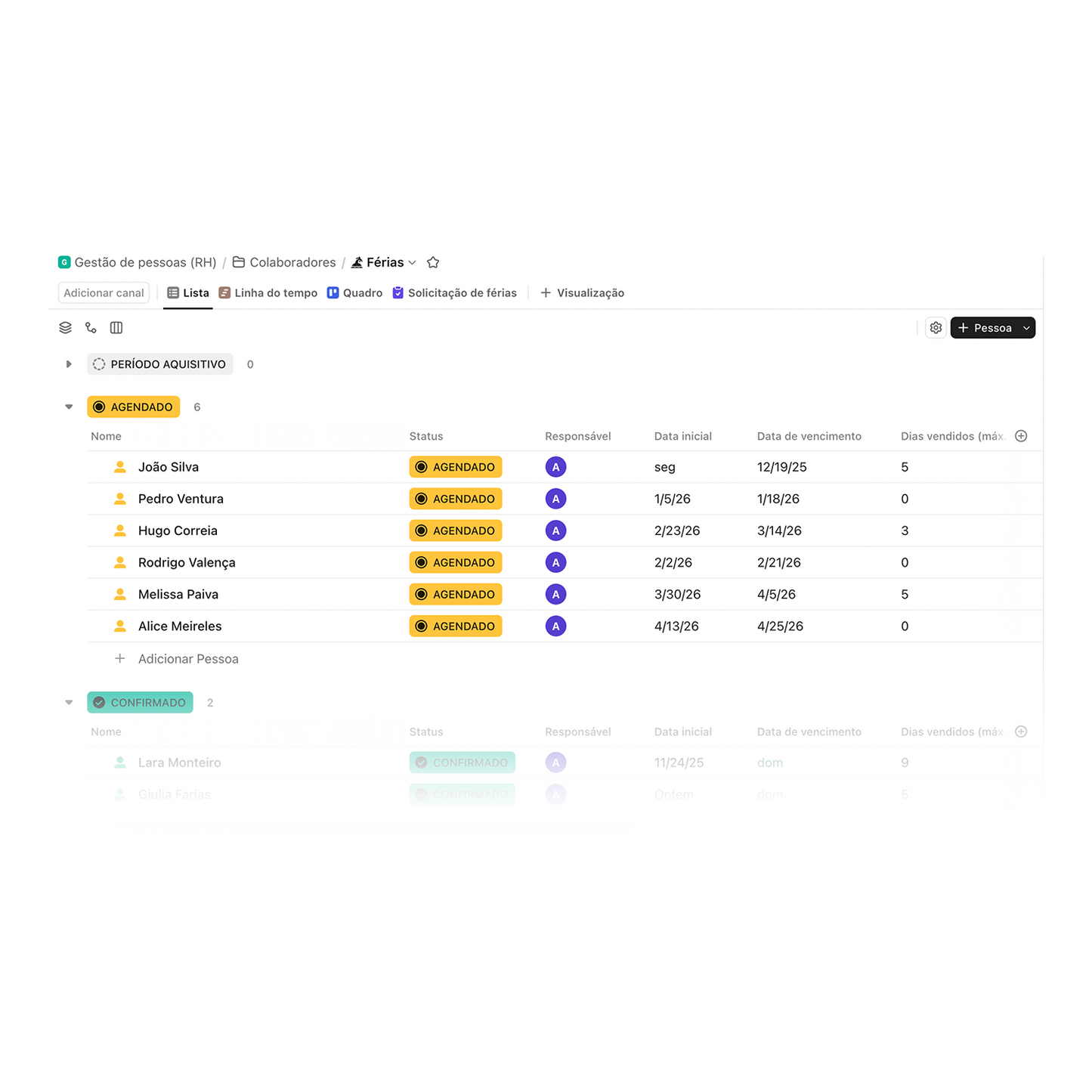This screenshot has height=1092, width=1092.
Task: Collapse the Agendado group
Action: pos(69,407)
